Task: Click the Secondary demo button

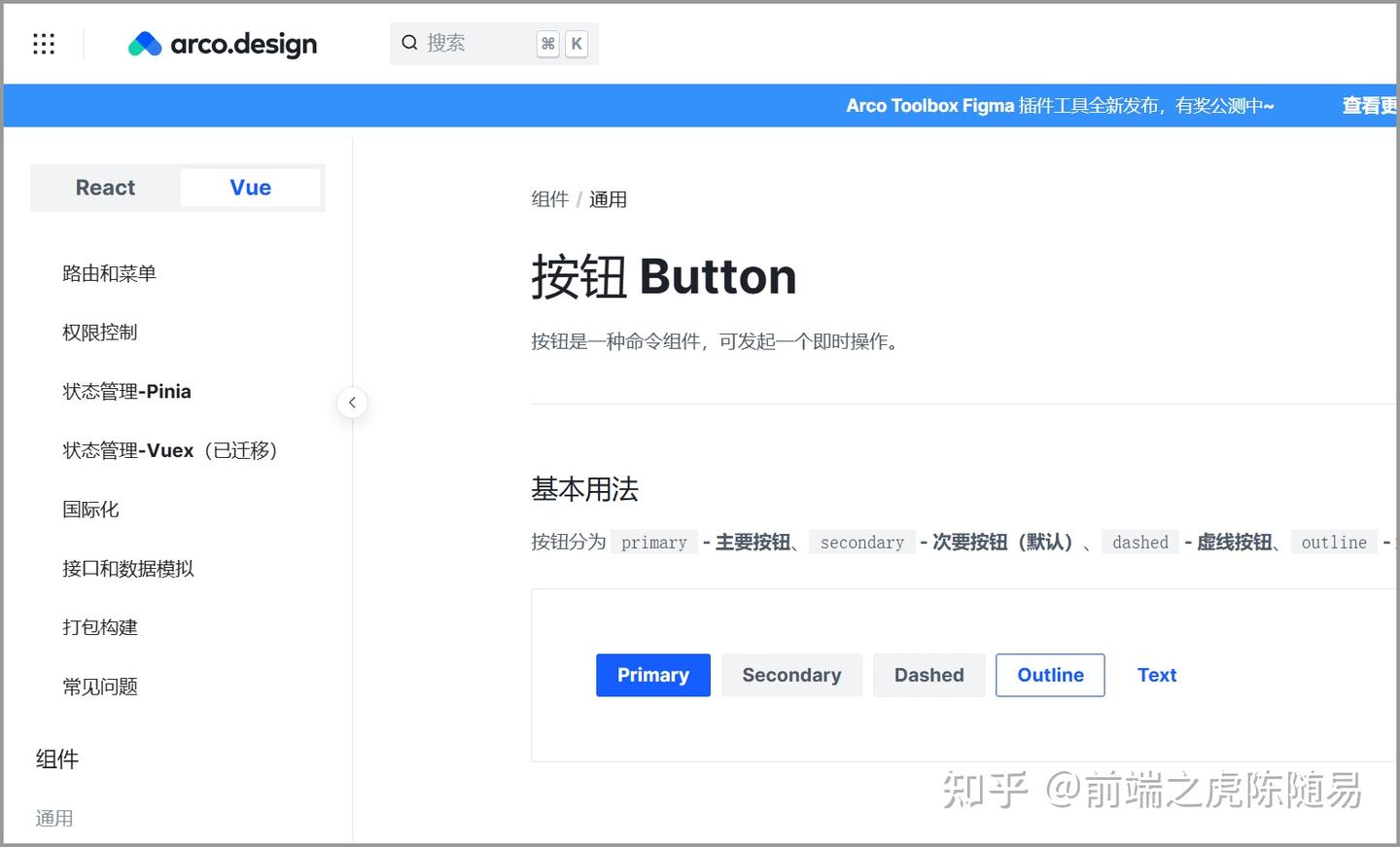Action: coord(791,675)
